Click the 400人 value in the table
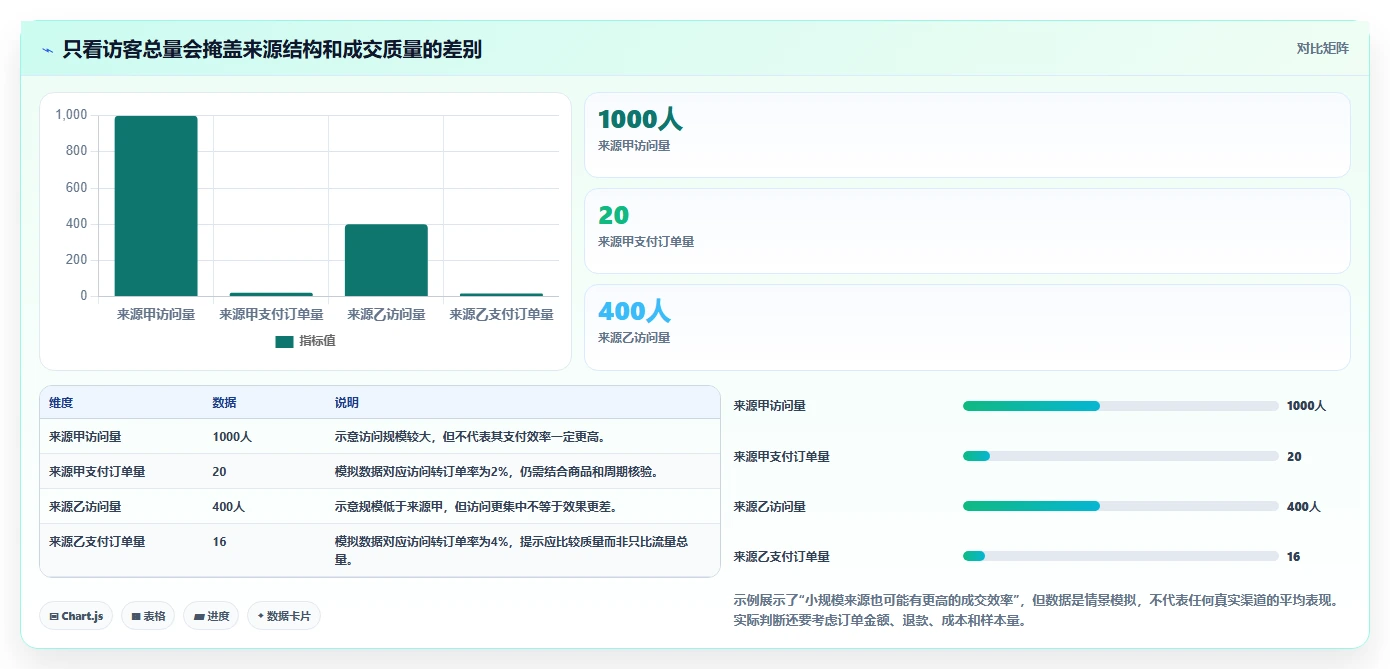The image size is (1390, 669). [228, 506]
